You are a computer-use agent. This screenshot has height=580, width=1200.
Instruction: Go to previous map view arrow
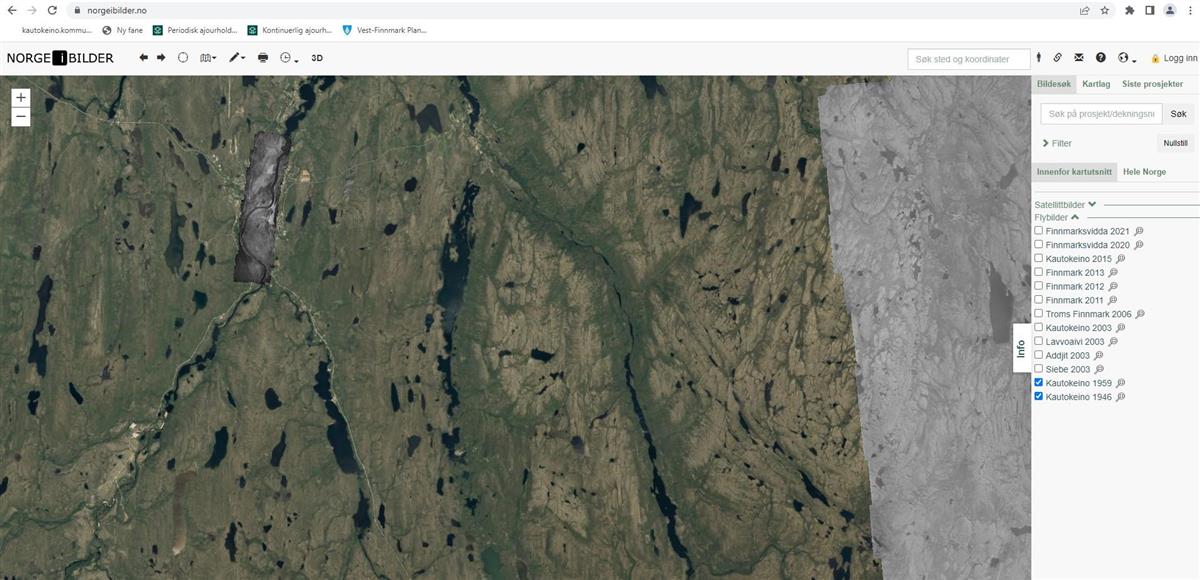[x=144, y=58]
